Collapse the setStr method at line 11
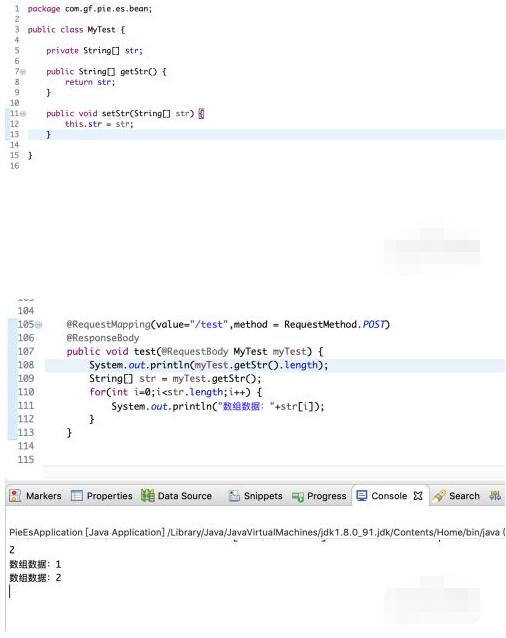 [x=23, y=114]
